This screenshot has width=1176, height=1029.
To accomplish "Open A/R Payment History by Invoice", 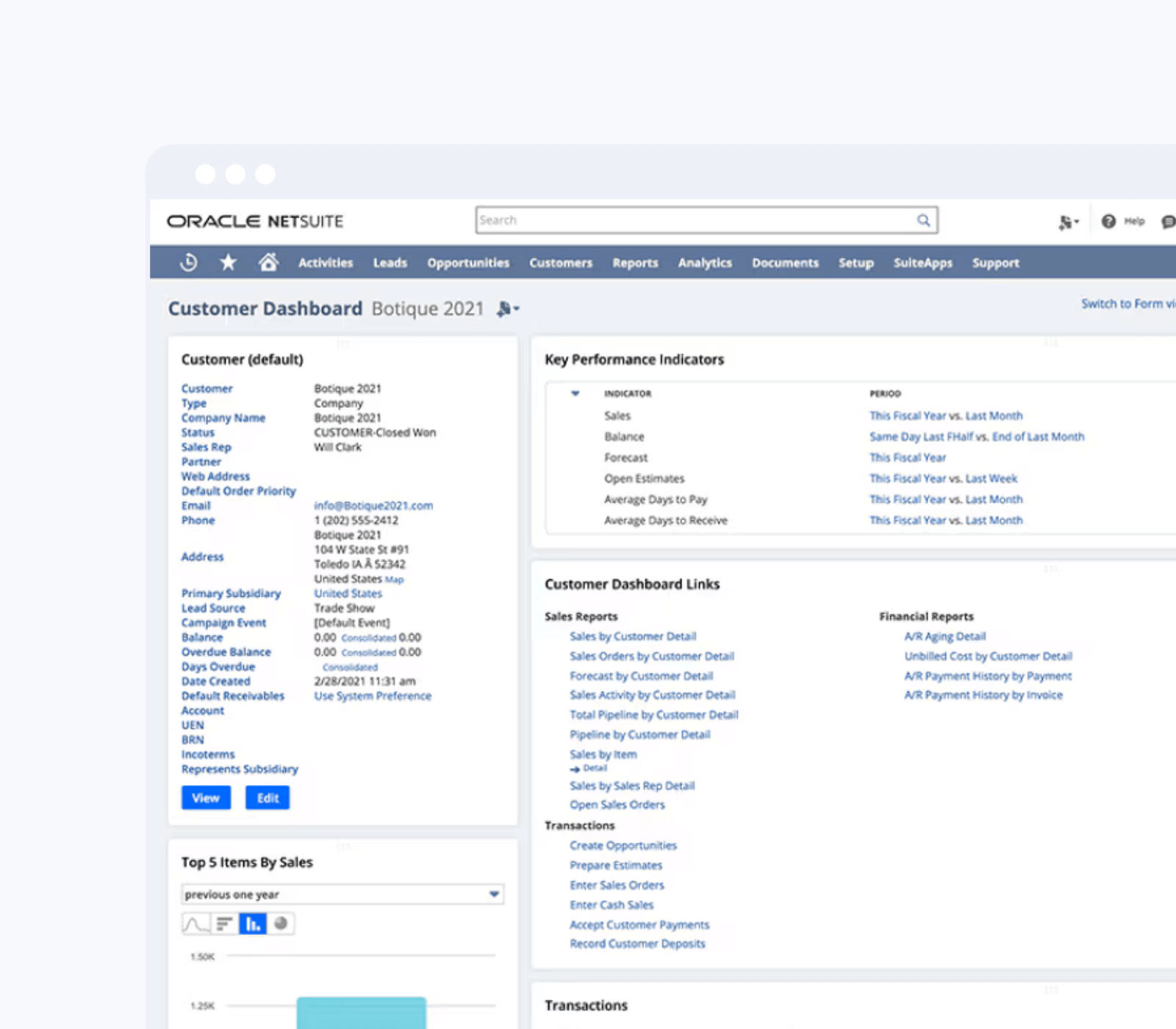I will click(983, 695).
